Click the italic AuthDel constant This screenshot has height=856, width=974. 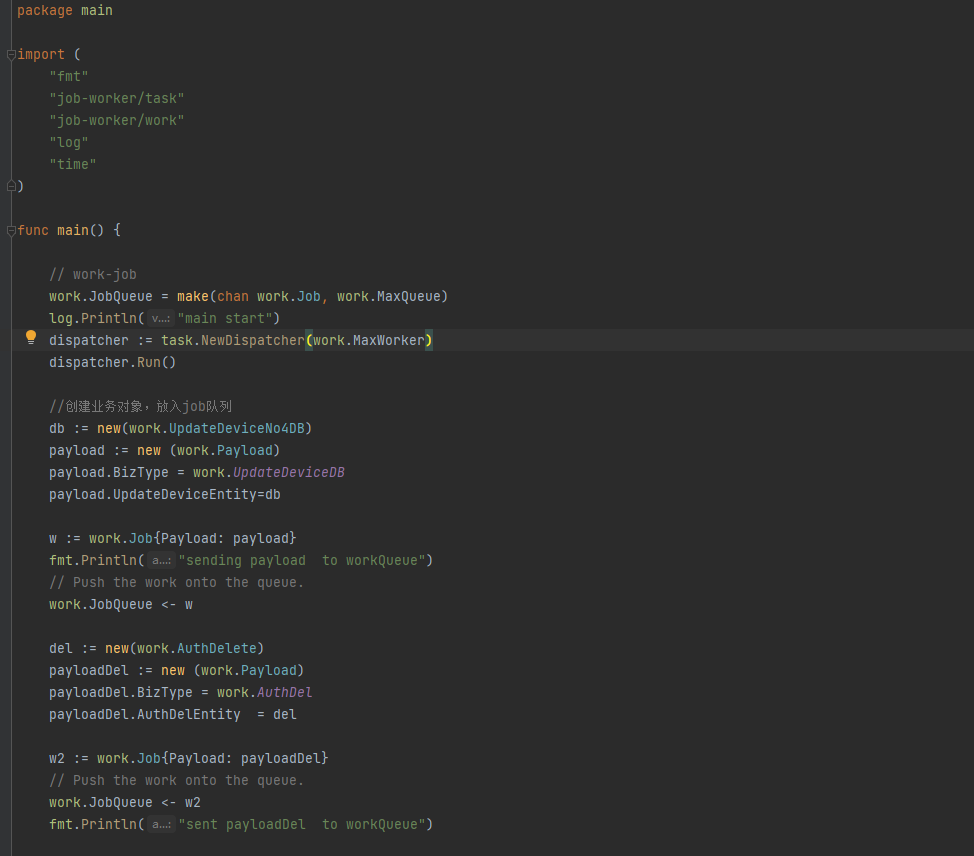pyautogui.click(x=285, y=693)
